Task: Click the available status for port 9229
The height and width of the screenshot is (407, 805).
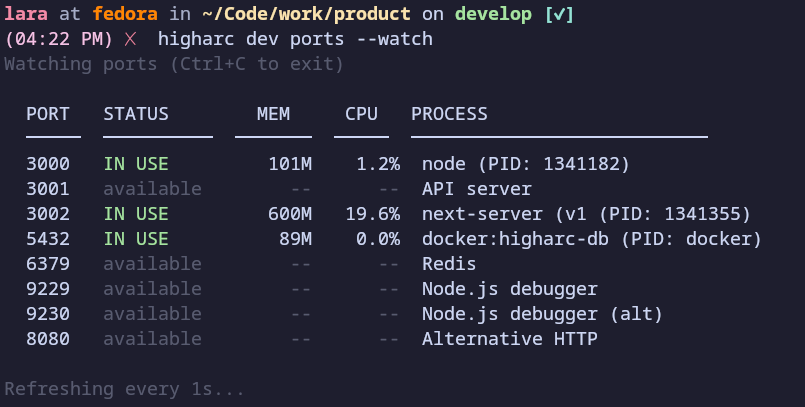Action: (x=152, y=289)
